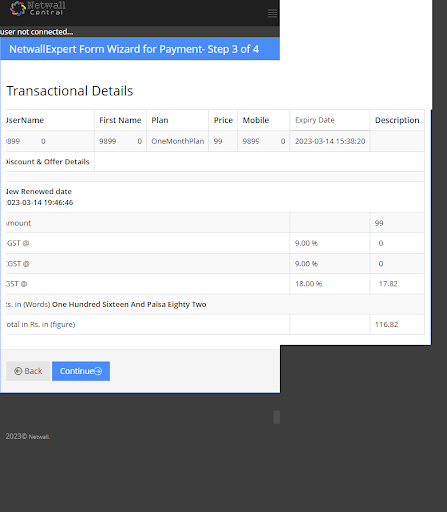The width and height of the screenshot is (447, 512).
Task: Select the OneMonthPlan cell
Action: pos(178,141)
